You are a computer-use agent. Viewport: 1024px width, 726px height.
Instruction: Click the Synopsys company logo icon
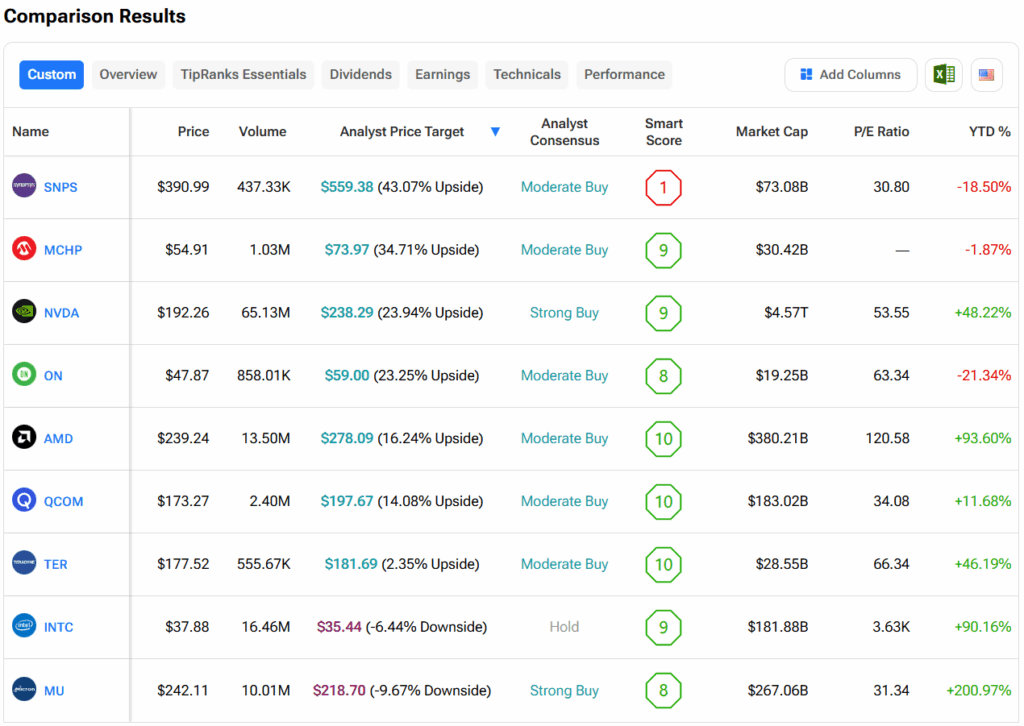point(24,186)
